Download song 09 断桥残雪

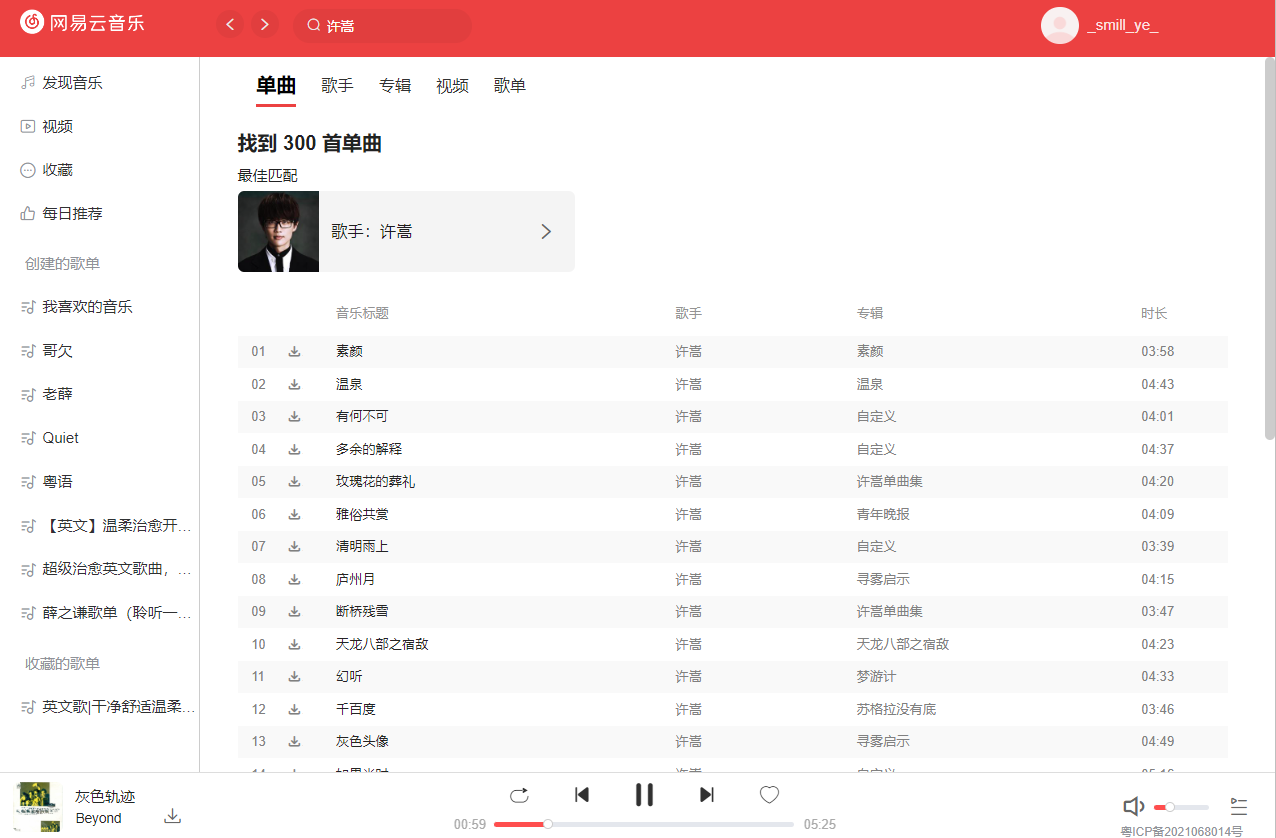(x=294, y=612)
